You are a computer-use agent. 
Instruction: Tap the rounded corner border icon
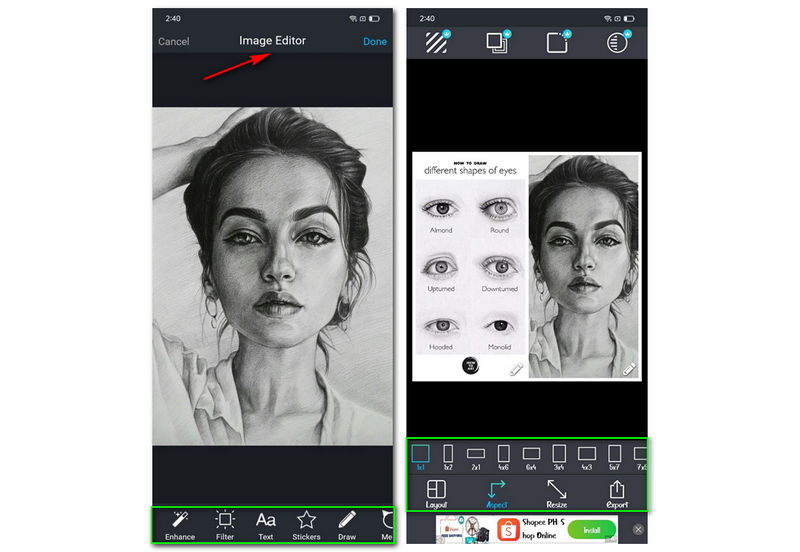557,42
